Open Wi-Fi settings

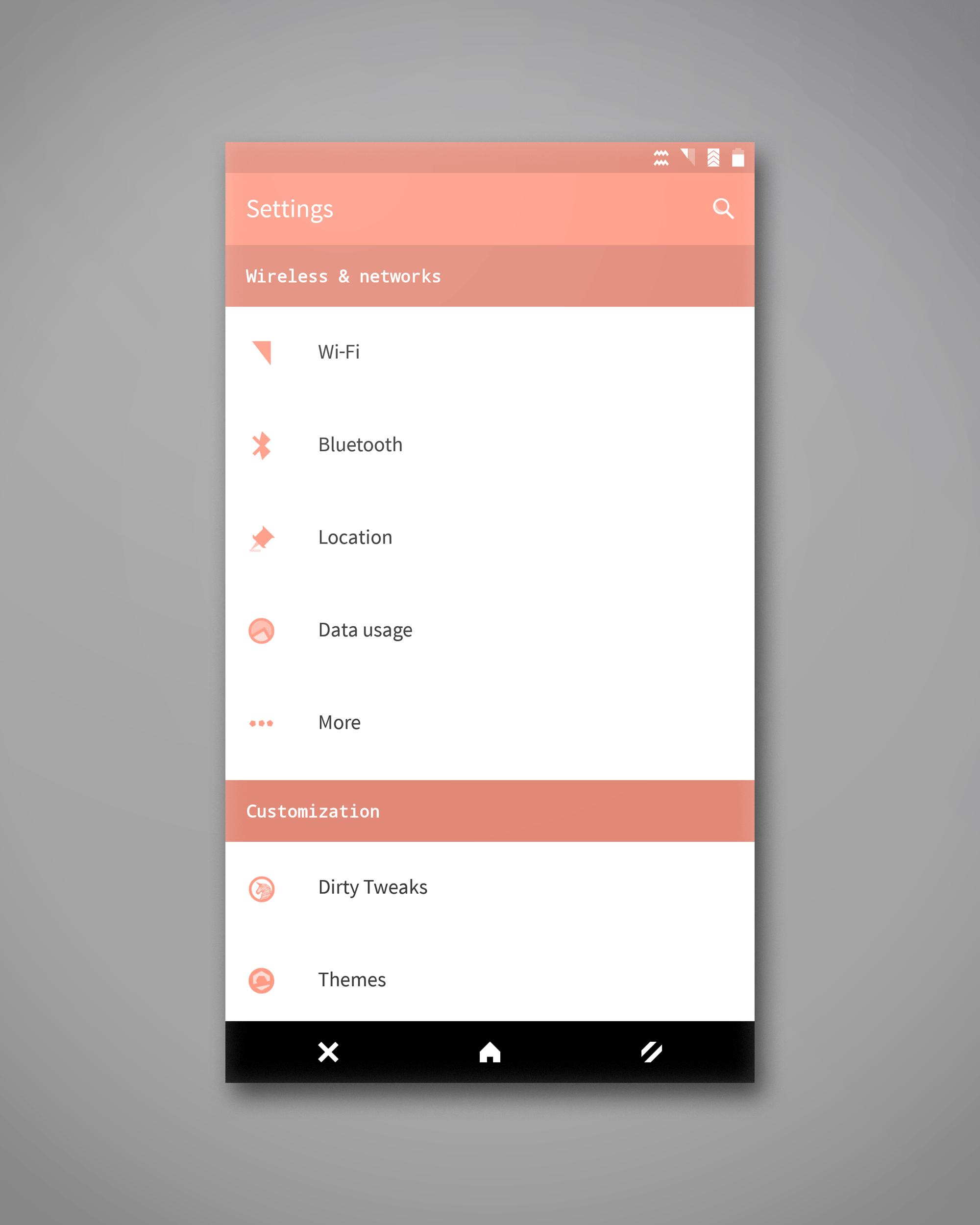coord(491,351)
